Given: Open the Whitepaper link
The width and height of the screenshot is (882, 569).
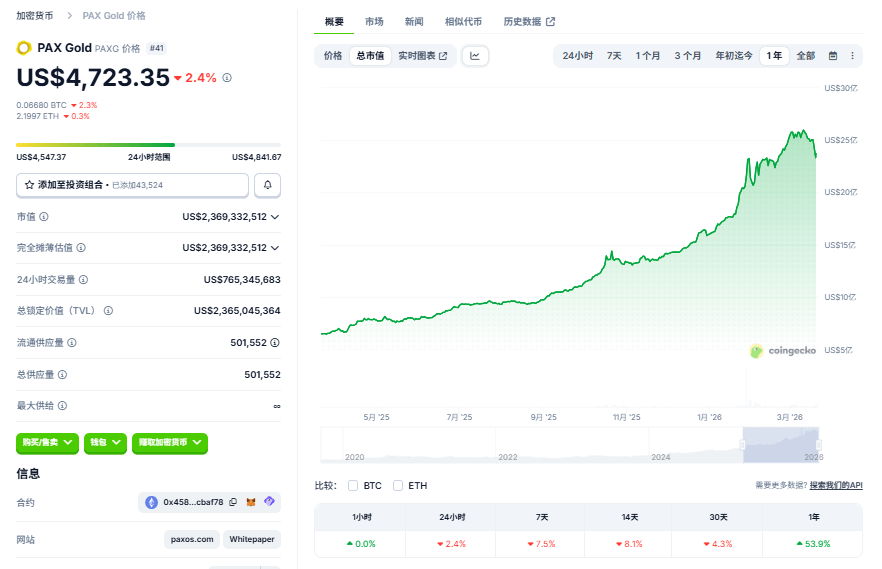Looking at the screenshot, I should [x=251, y=539].
